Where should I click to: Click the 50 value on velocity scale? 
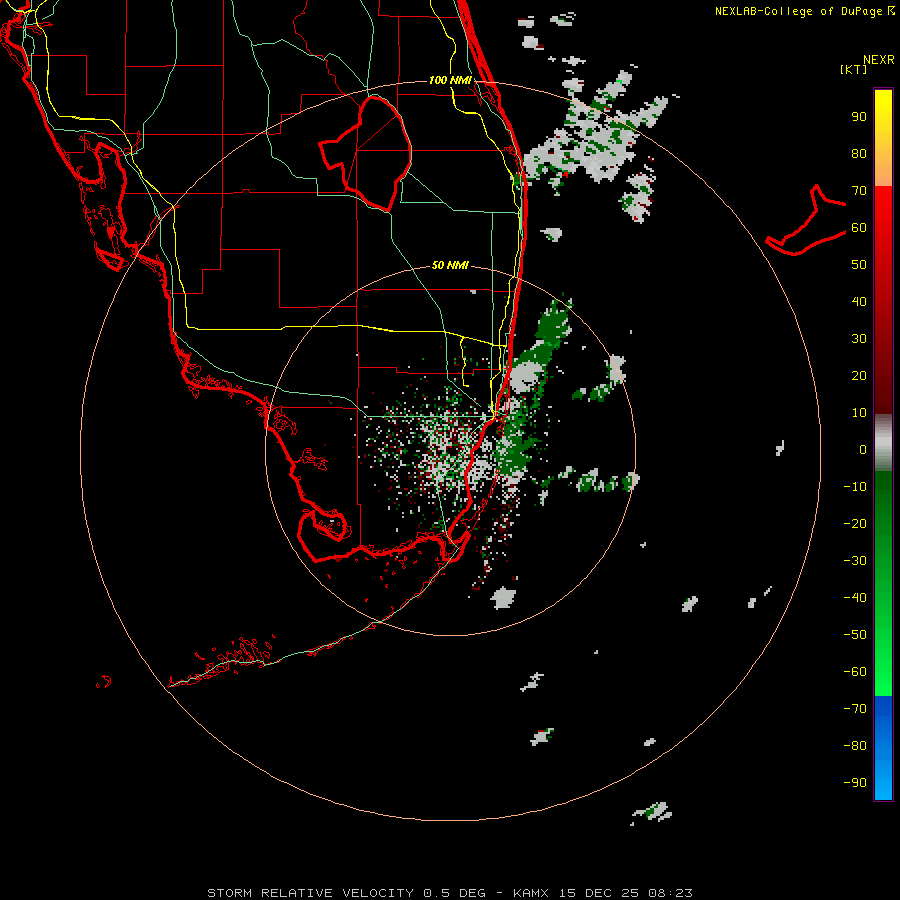click(x=859, y=265)
